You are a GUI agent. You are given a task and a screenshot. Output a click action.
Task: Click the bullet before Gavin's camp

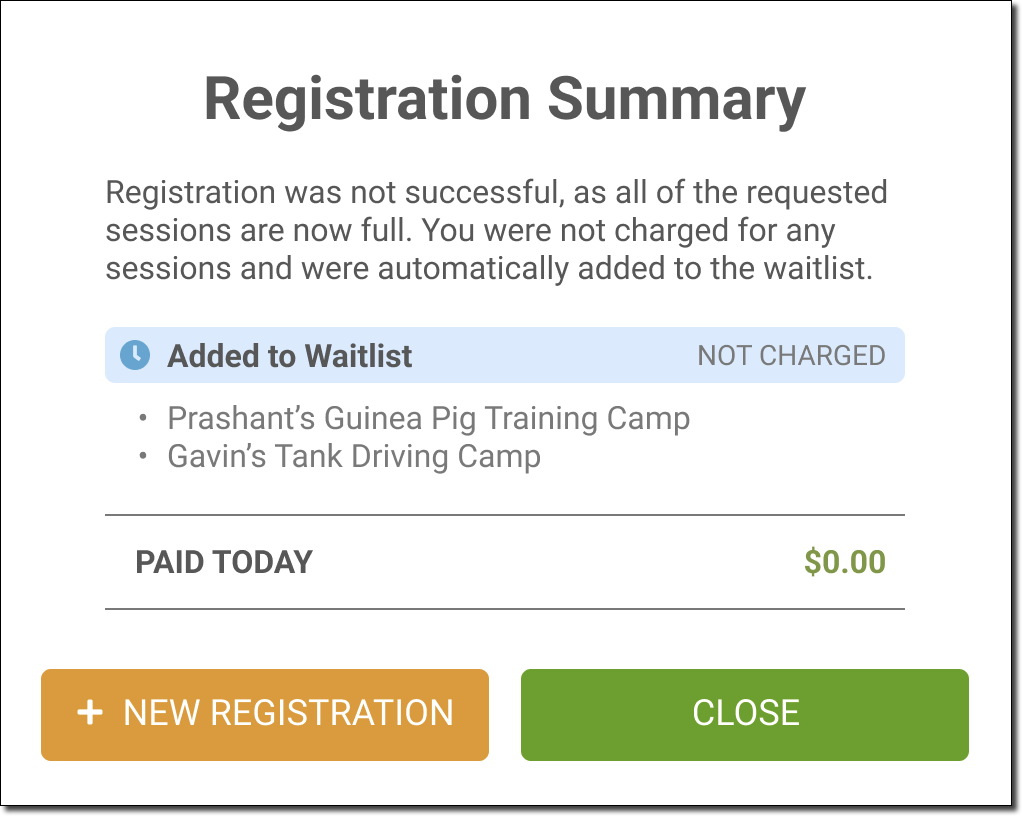145,457
